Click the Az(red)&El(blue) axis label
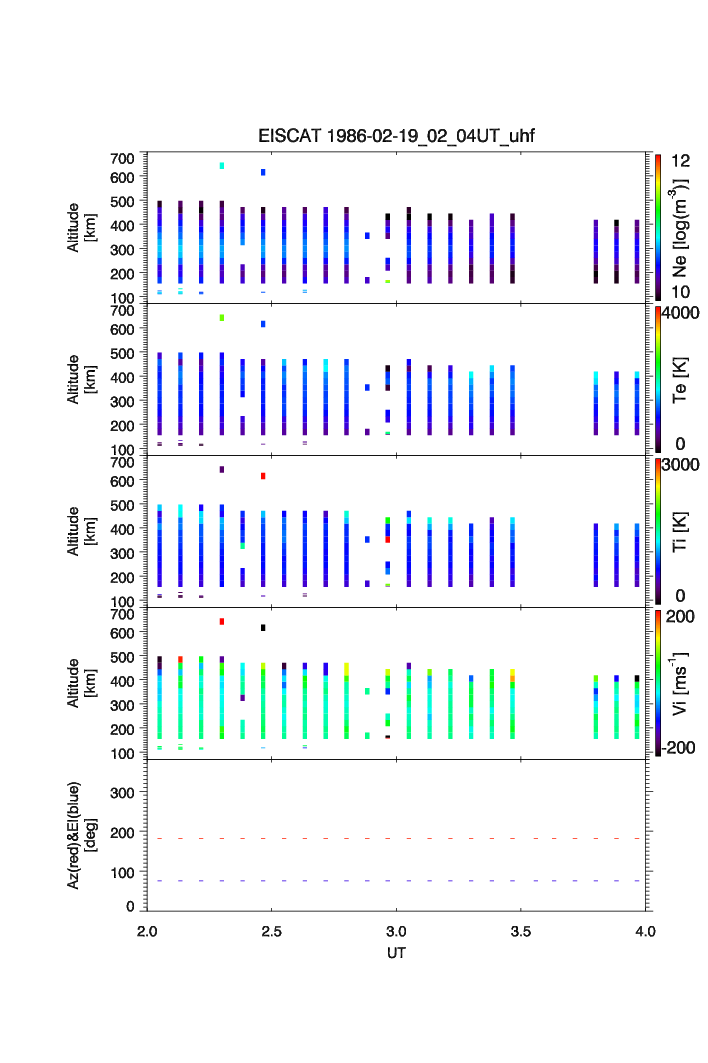Image resolution: width=708 pixels, height=1063 pixels. (81, 834)
